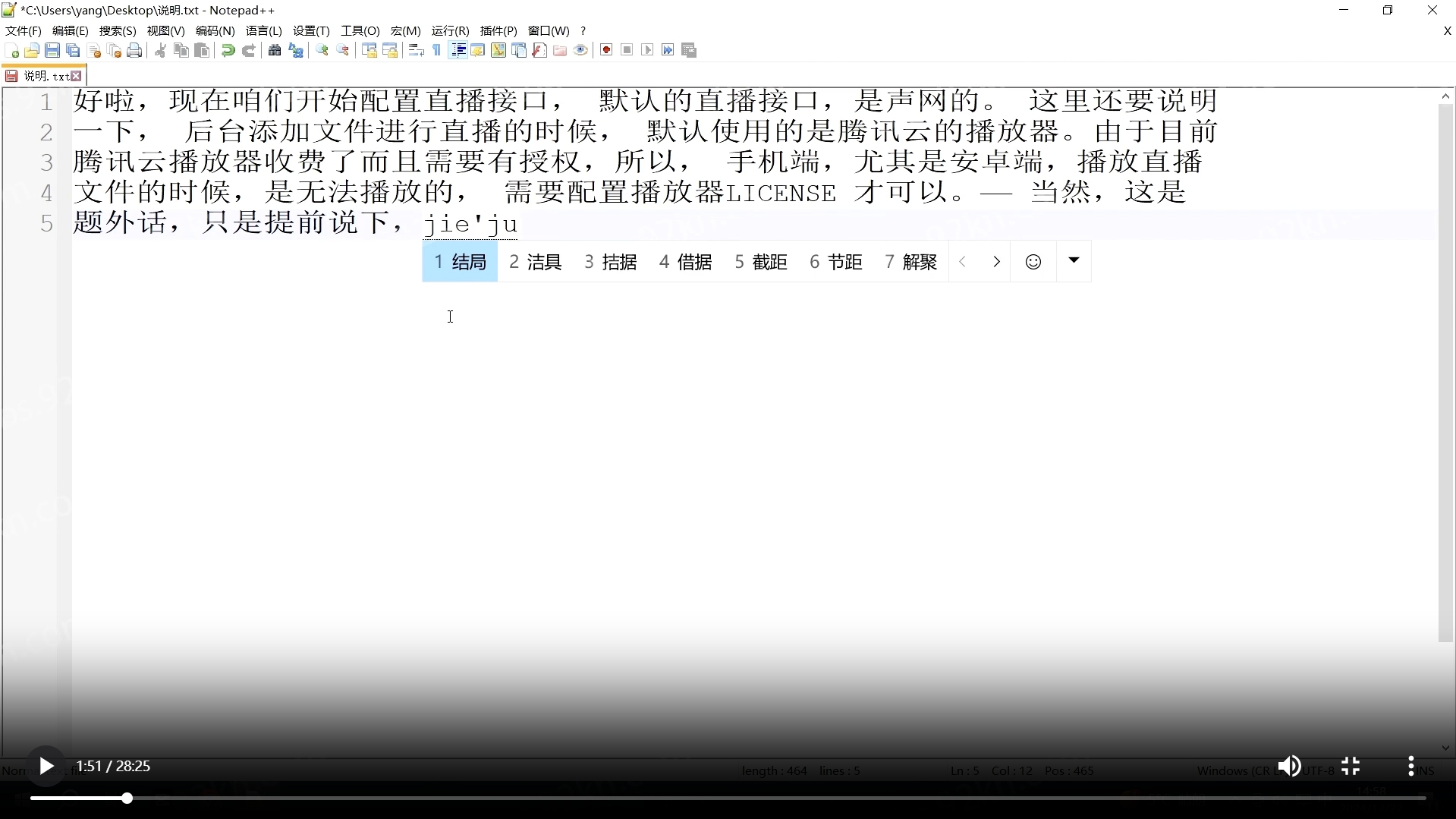The height and width of the screenshot is (819, 1456).
Task: Click the Print toolbar icon
Action: coord(134,50)
